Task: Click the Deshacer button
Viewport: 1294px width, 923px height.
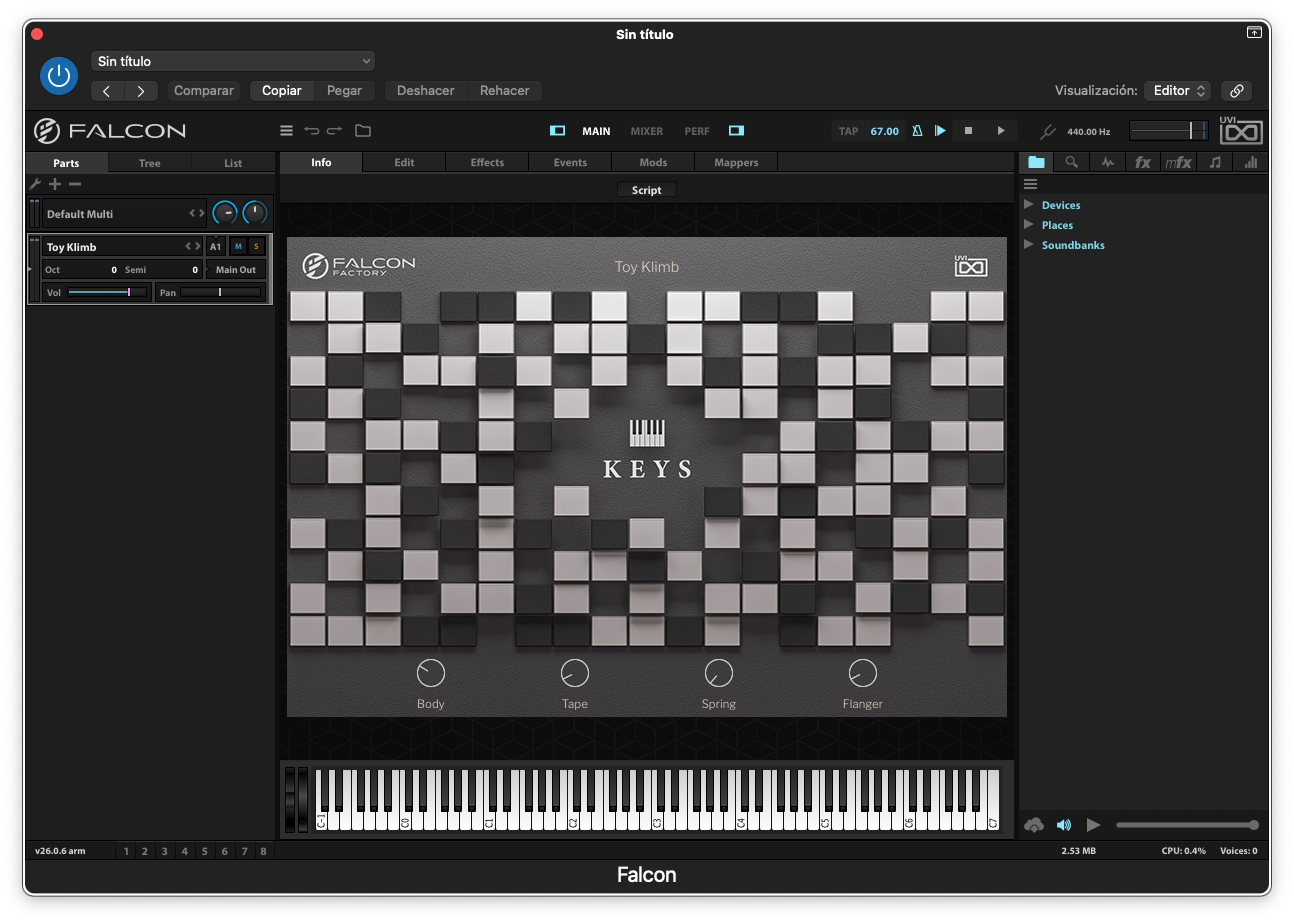Action: point(426,91)
